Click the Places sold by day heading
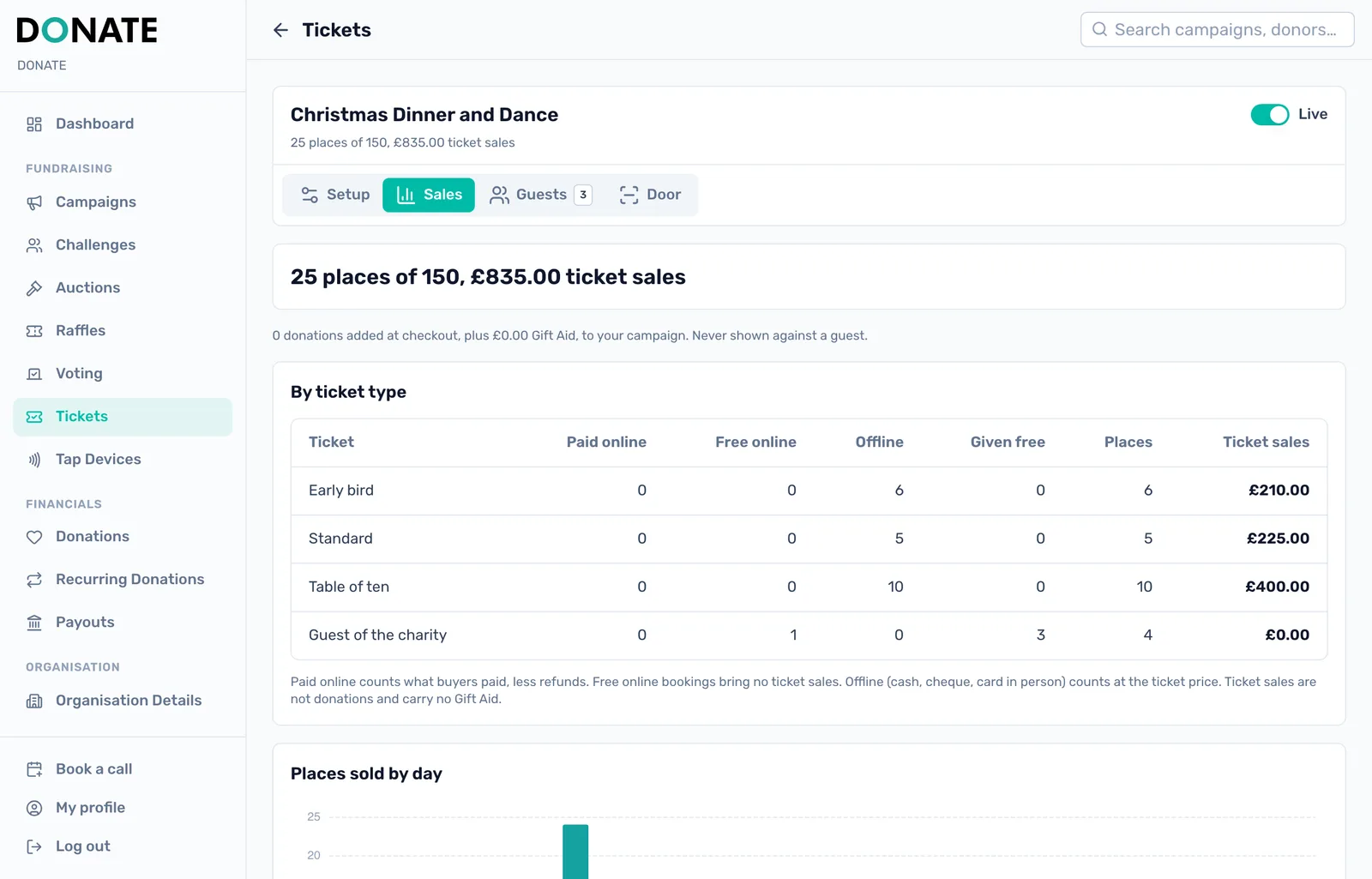 (x=366, y=774)
